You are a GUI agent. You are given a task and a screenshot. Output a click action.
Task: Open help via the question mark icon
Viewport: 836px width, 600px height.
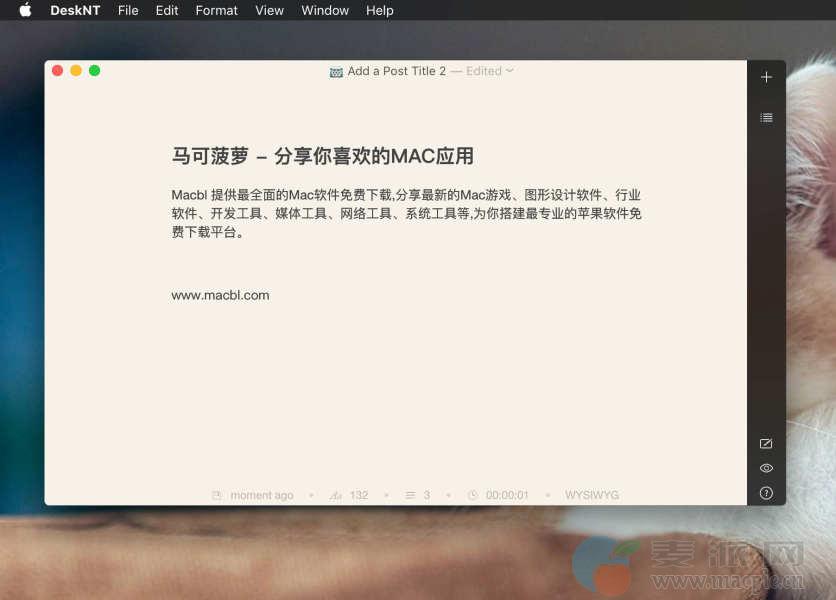click(766, 493)
